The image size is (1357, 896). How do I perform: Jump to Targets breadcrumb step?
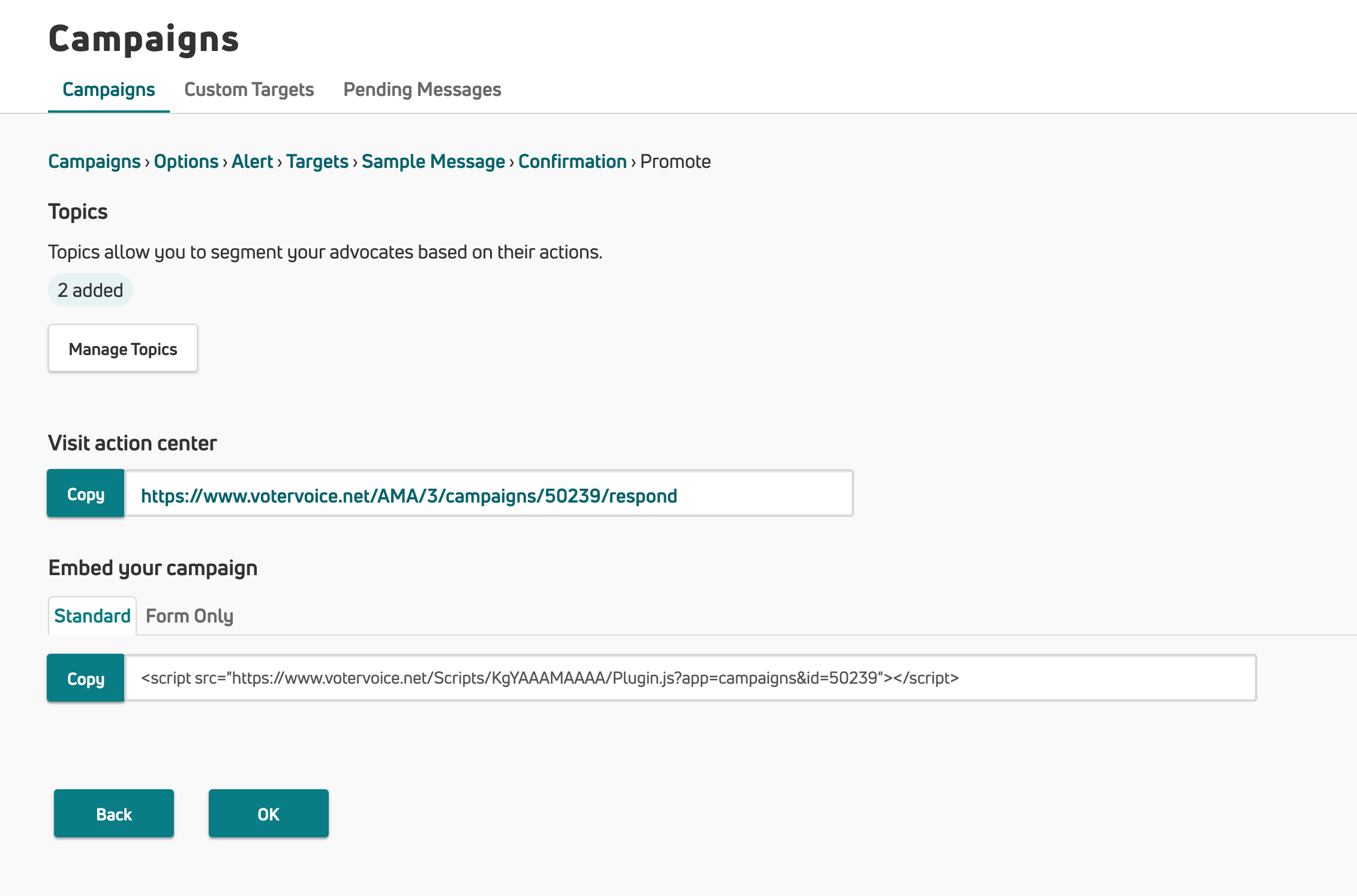317,161
